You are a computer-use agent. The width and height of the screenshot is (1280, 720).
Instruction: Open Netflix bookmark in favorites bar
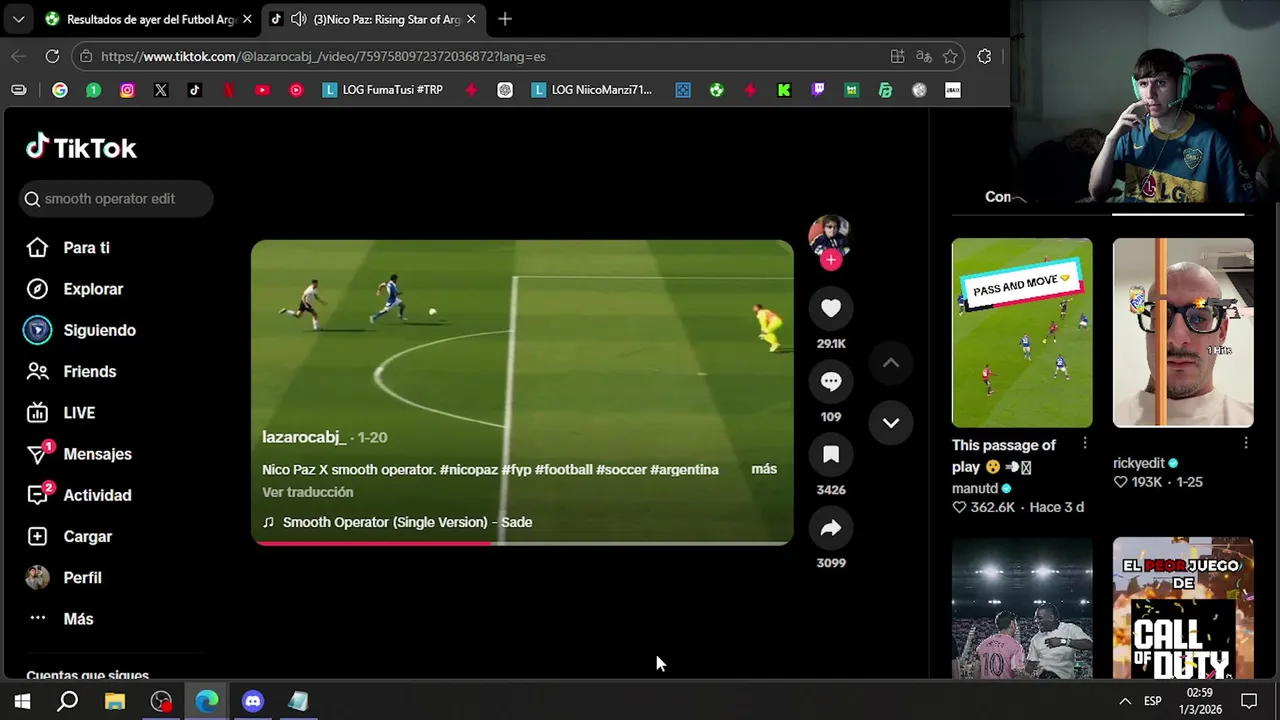229,90
